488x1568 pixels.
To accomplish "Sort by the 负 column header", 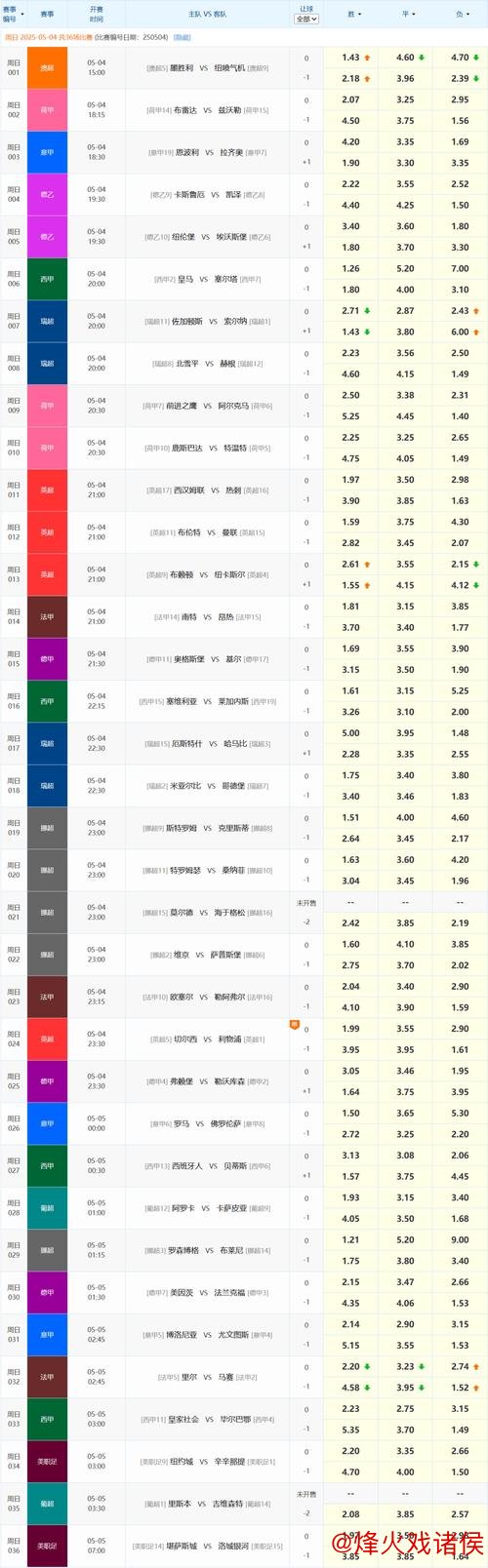I will click(x=461, y=15).
